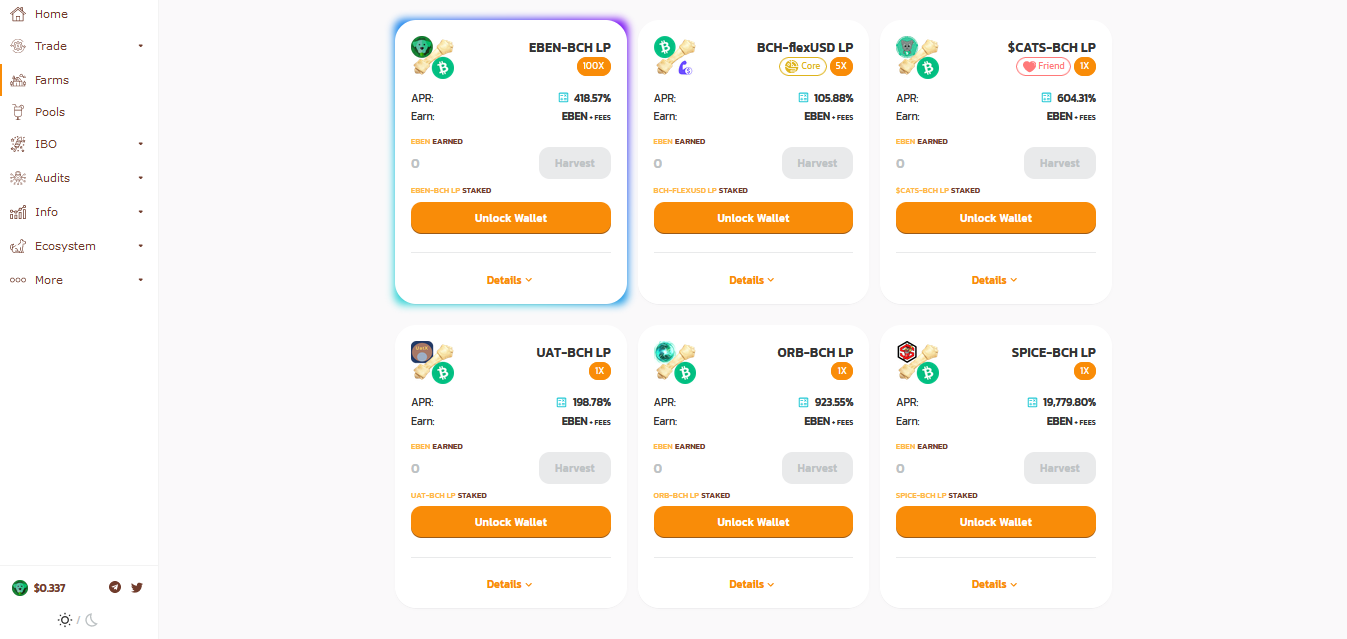Click the APR calculator icon for EBEN-BCH LP
The image size is (1347, 639).
(x=563, y=98)
